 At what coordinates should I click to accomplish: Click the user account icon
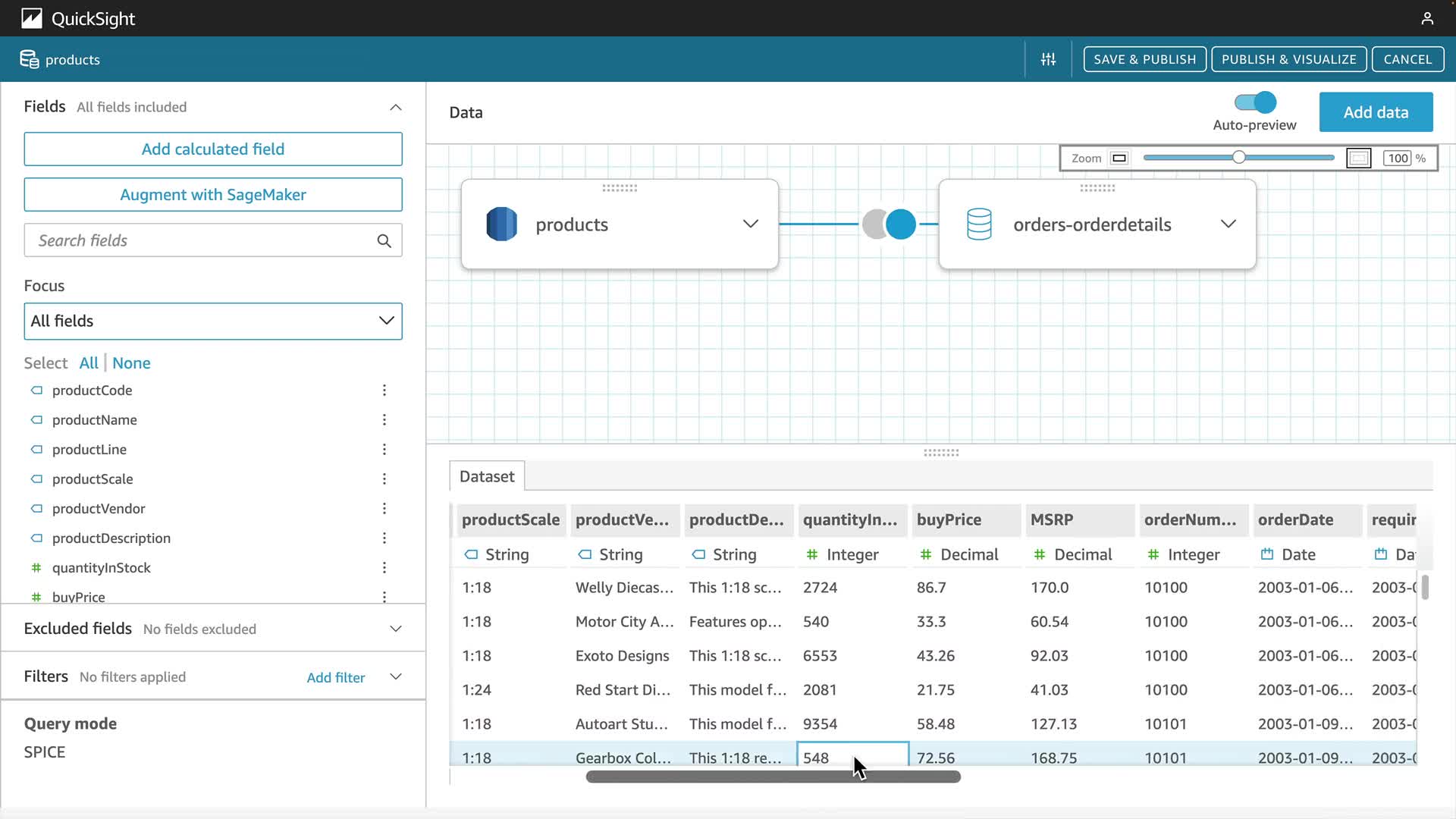tap(1427, 18)
